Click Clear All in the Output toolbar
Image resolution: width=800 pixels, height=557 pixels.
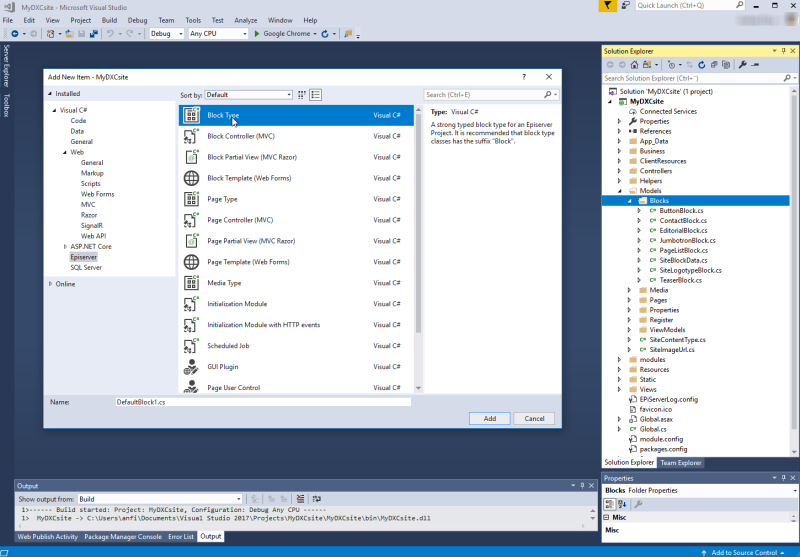301,499
